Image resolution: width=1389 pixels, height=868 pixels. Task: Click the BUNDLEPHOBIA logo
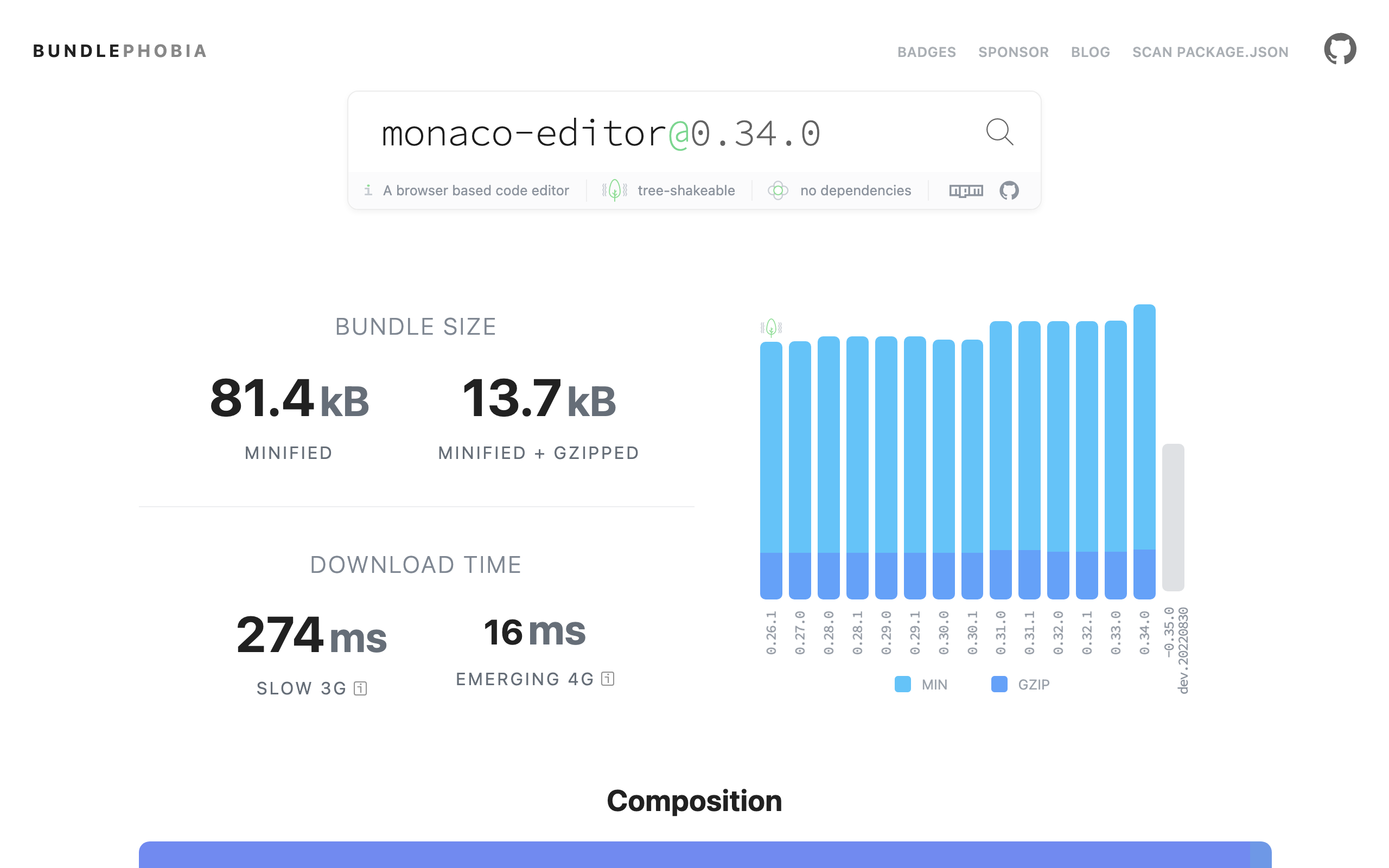point(119,51)
